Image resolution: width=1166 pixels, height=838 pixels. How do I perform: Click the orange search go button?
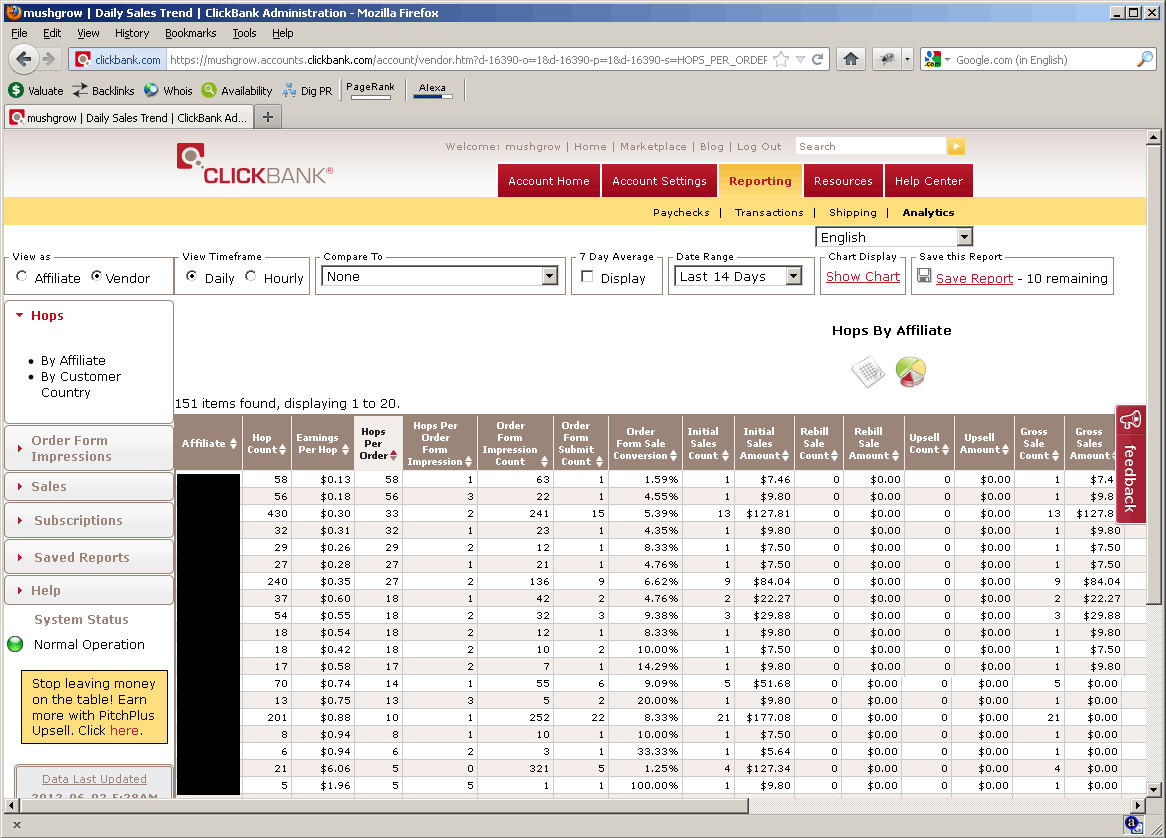[956, 147]
